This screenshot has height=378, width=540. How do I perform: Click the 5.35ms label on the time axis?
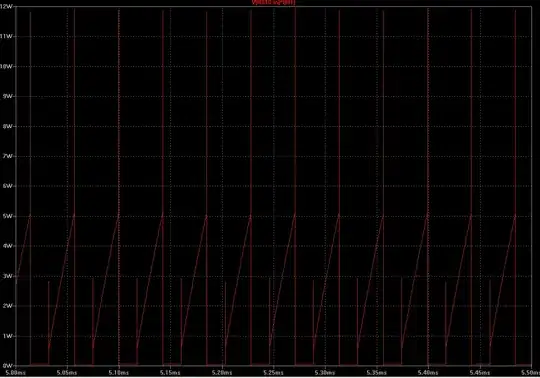click(x=376, y=373)
